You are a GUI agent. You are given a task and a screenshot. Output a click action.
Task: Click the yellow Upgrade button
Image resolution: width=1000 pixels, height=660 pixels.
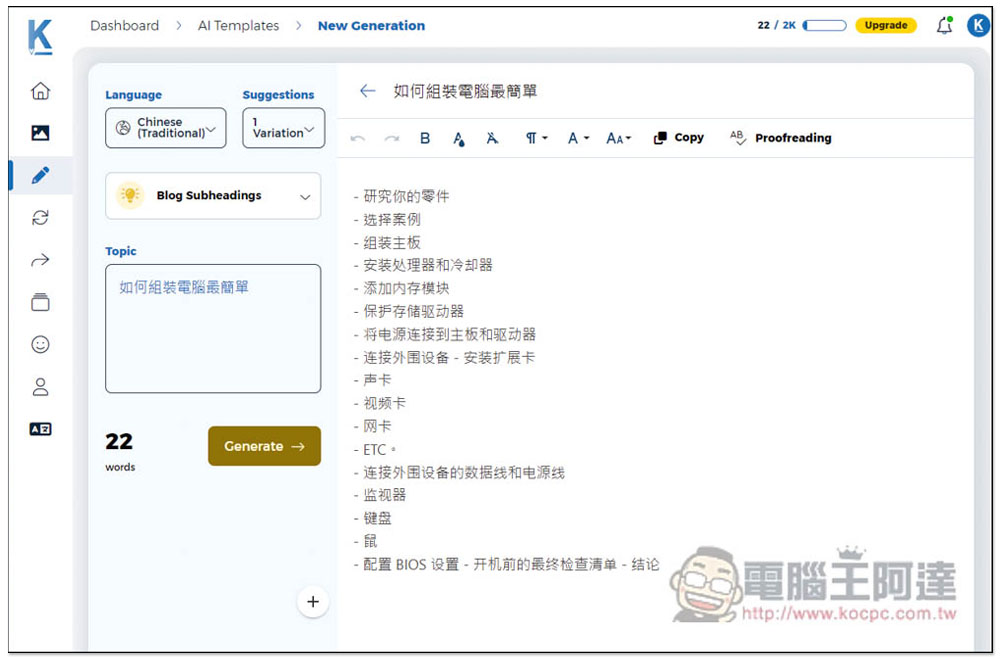click(x=885, y=26)
